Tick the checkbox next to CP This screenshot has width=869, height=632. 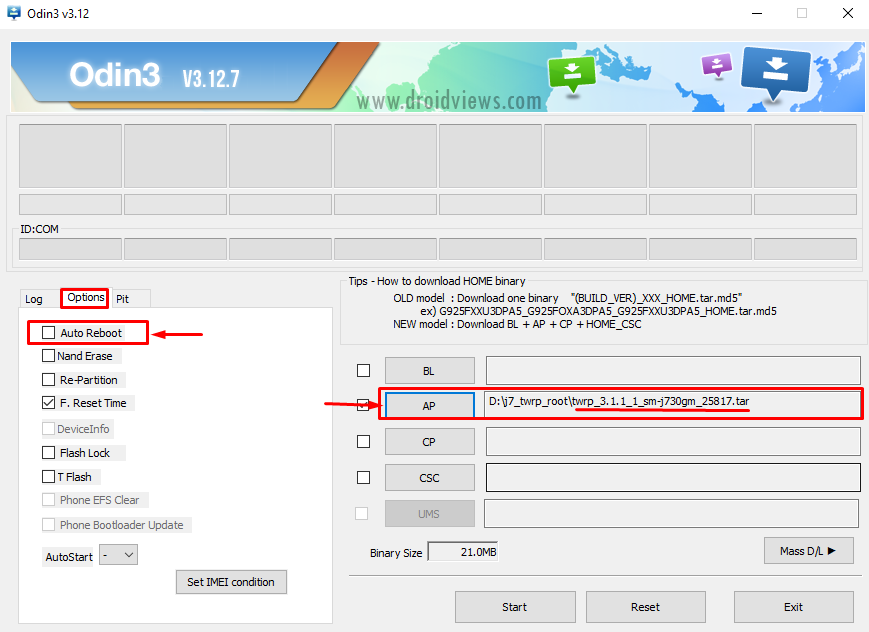(364, 442)
